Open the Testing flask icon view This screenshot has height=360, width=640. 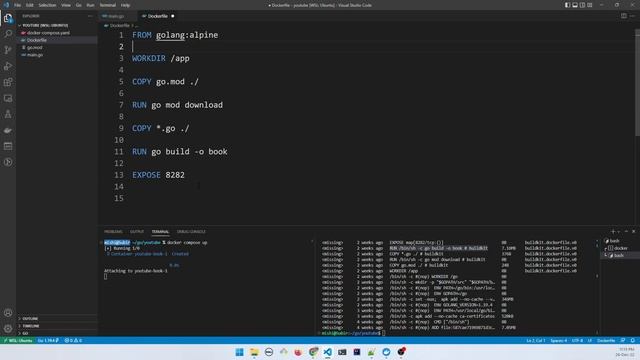point(8,114)
